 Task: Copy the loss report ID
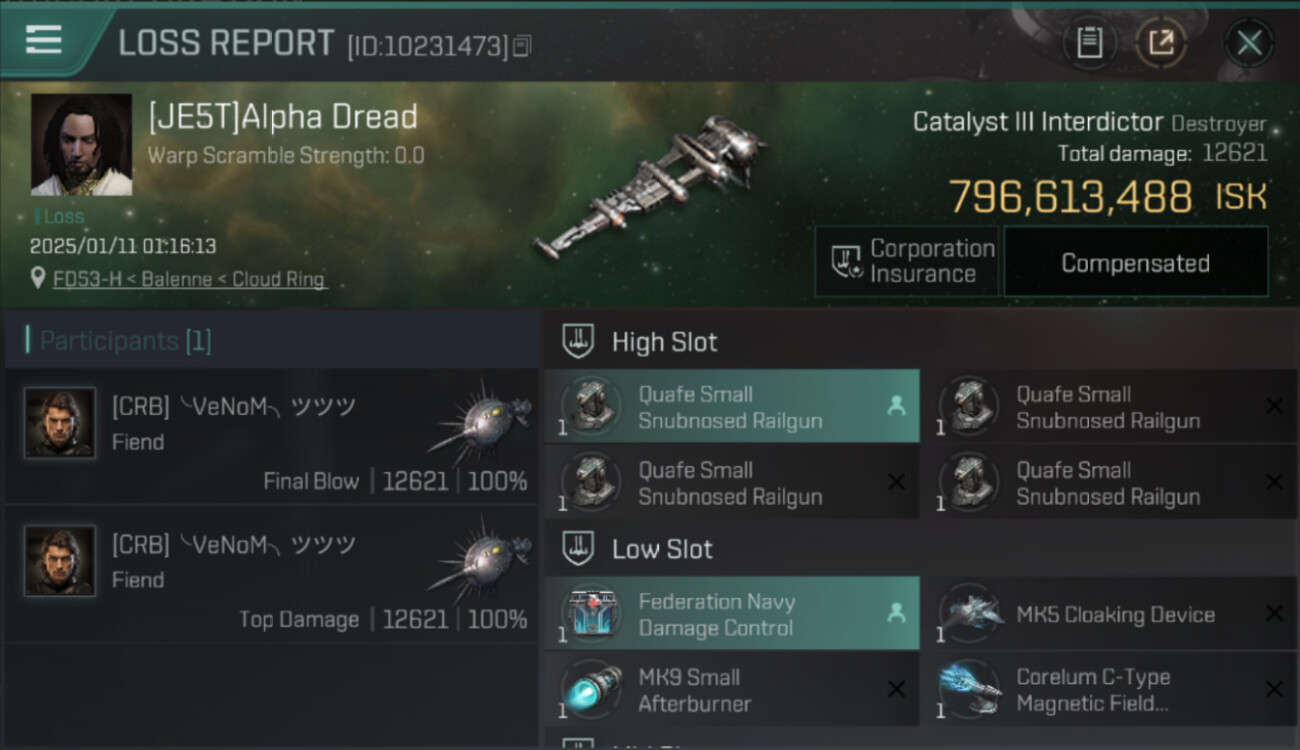[522, 46]
